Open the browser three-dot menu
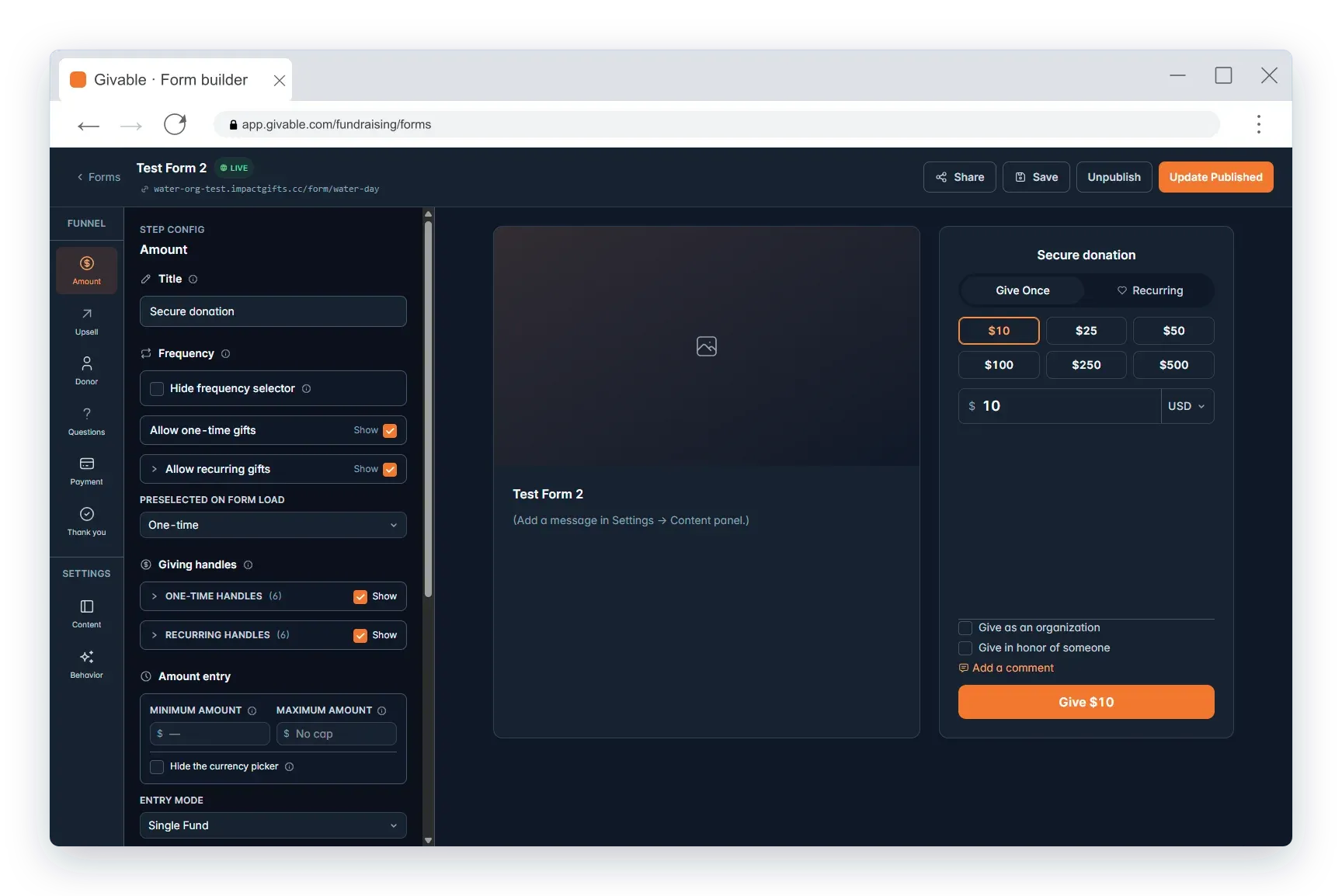Image resolution: width=1342 pixels, height=896 pixels. (x=1259, y=124)
